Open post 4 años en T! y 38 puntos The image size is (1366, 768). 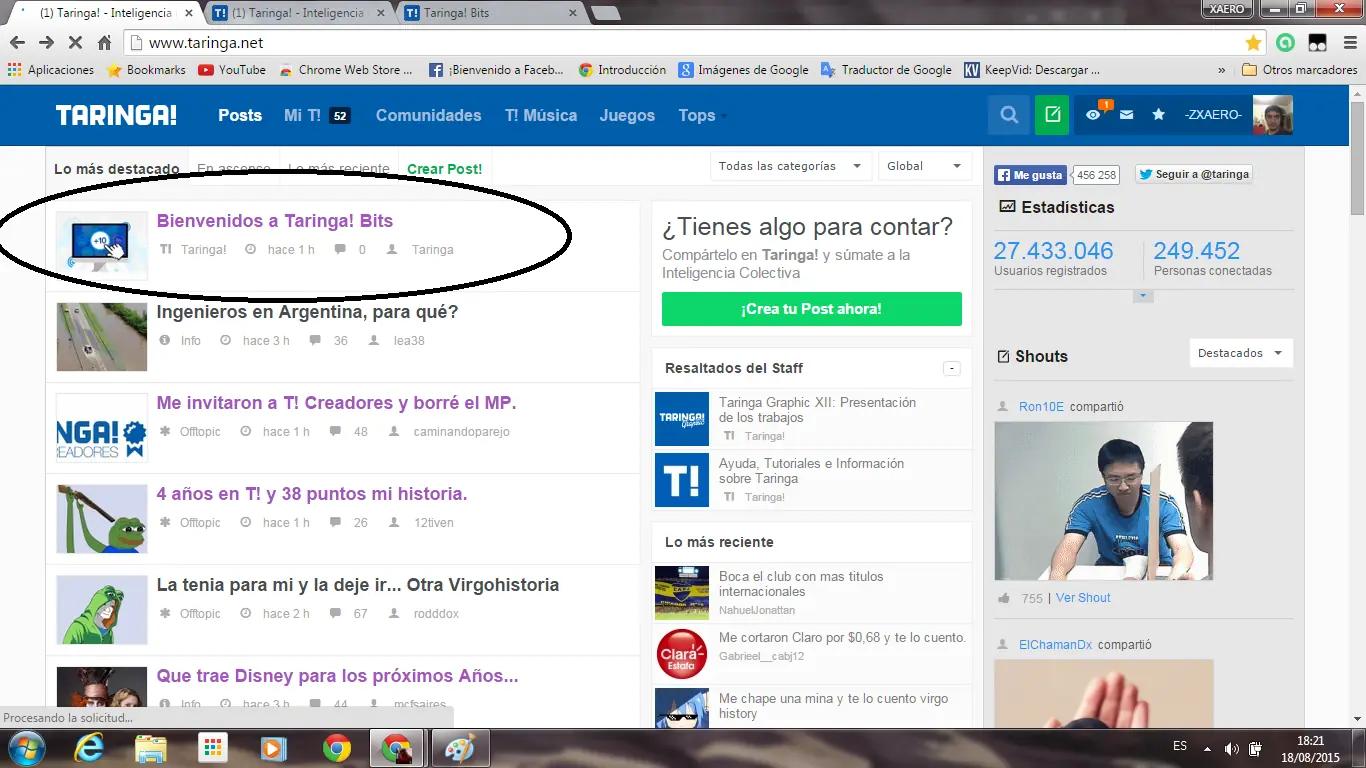pyautogui.click(x=312, y=494)
